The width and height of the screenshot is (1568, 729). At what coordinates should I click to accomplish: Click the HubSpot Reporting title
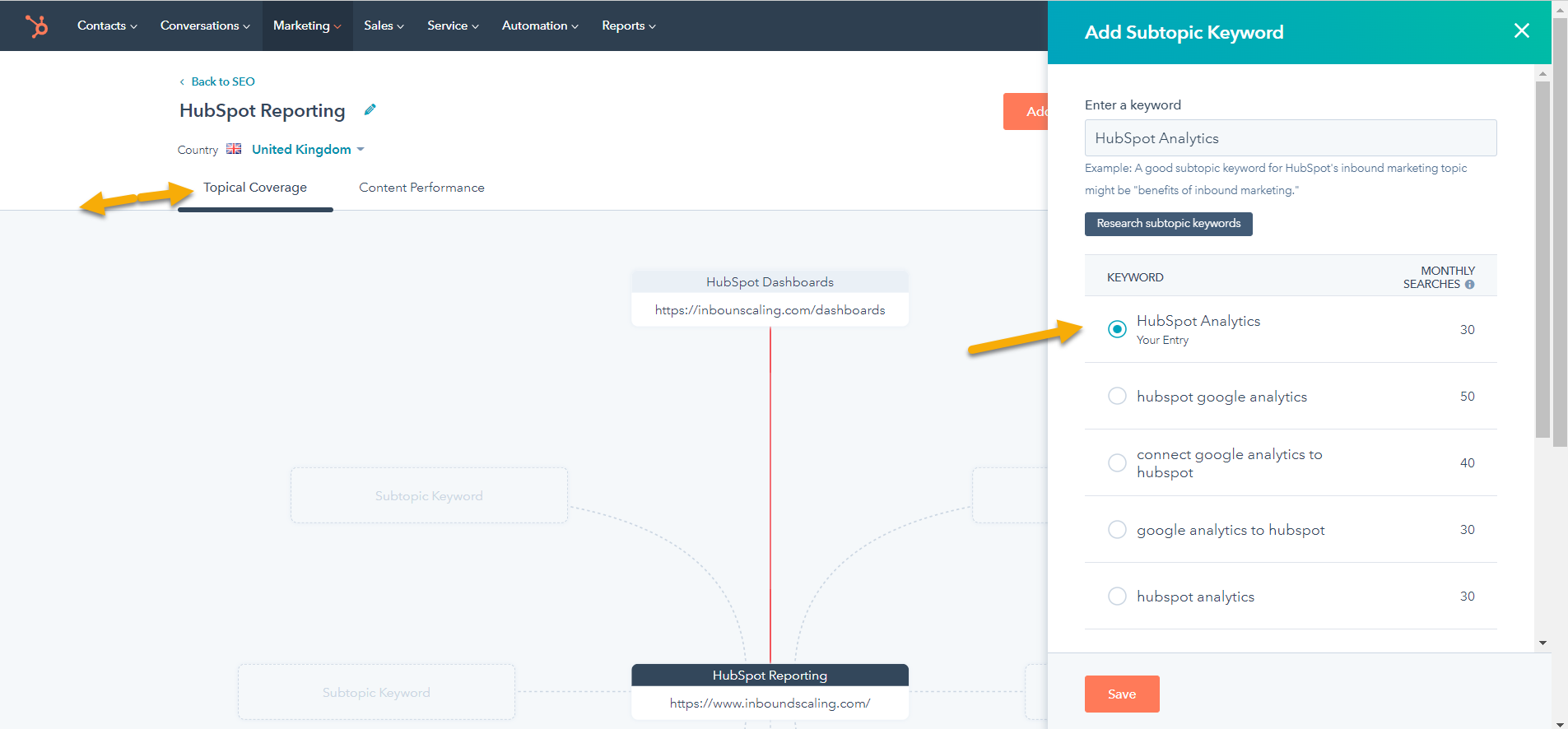(x=262, y=110)
